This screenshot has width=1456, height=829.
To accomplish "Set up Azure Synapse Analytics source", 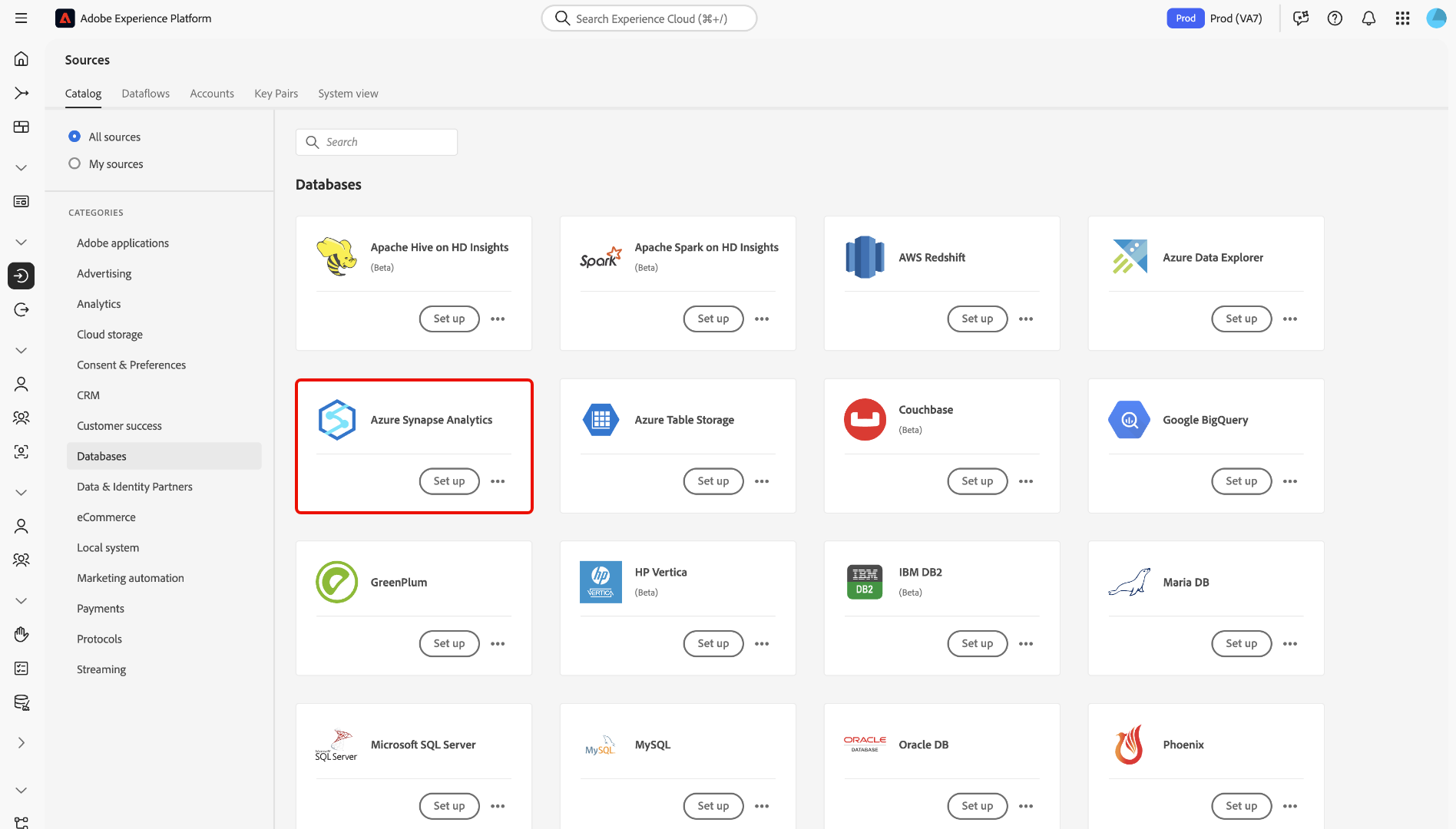I will tap(449, 481).
